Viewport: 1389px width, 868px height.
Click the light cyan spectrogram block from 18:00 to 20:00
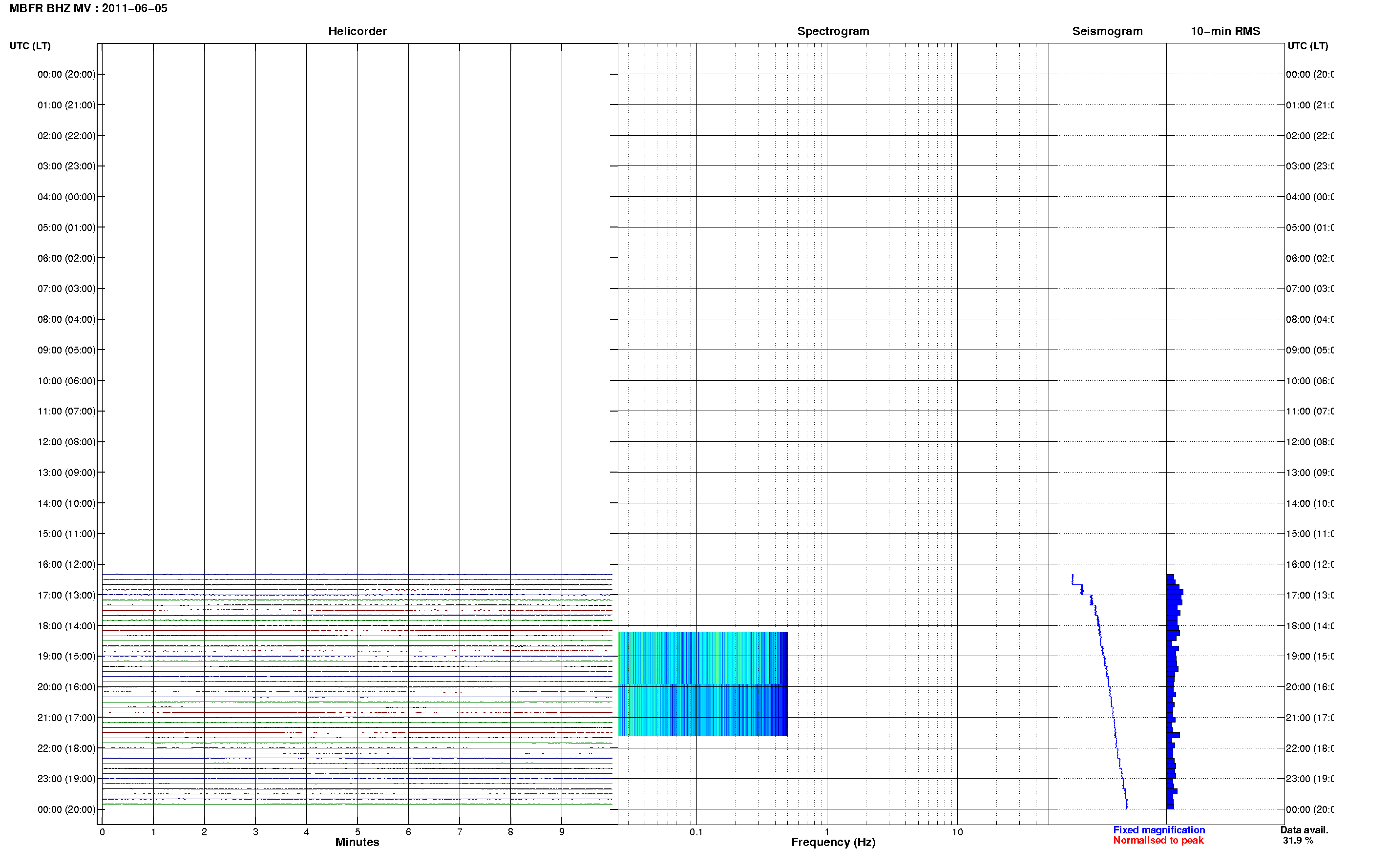(x=702, y=658)
